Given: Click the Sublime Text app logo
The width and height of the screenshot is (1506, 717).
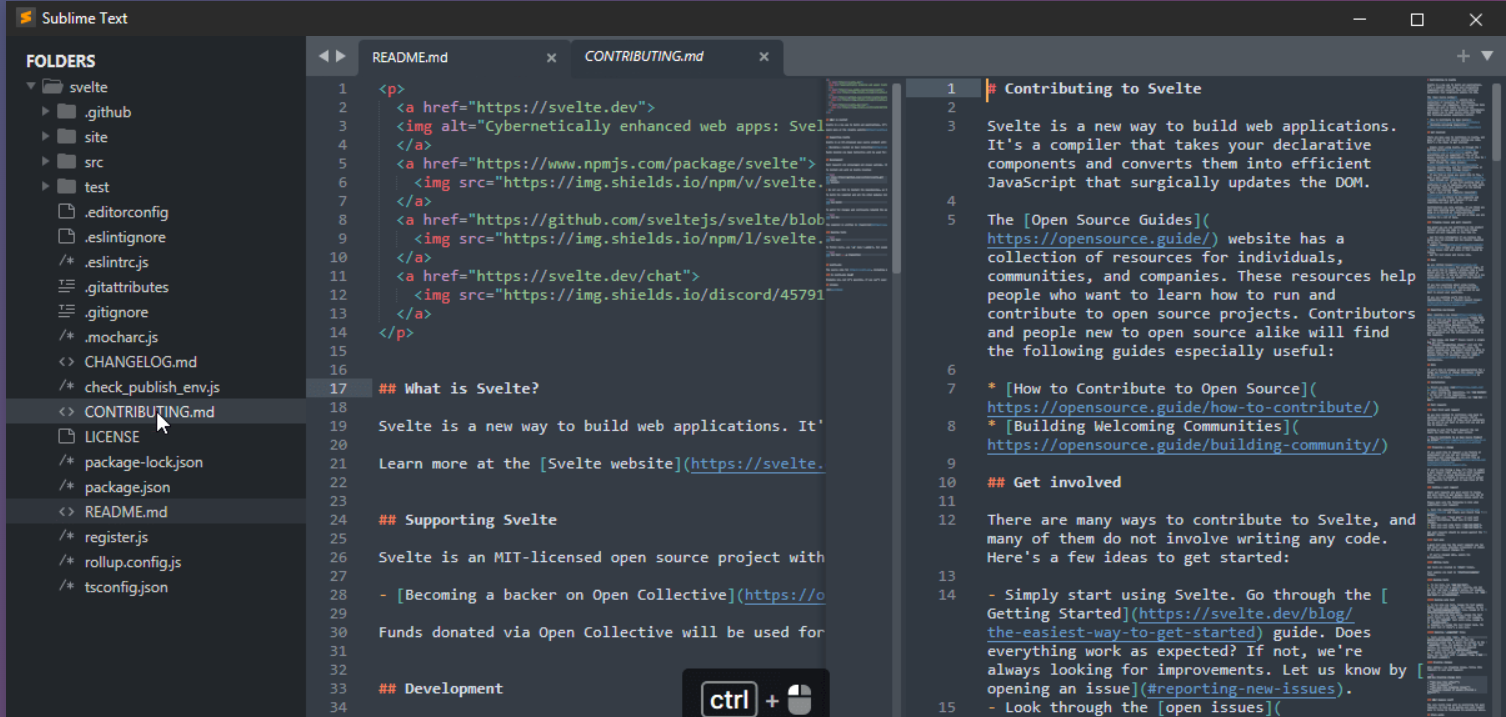Looking at the screenshot, I should (25, 18).
